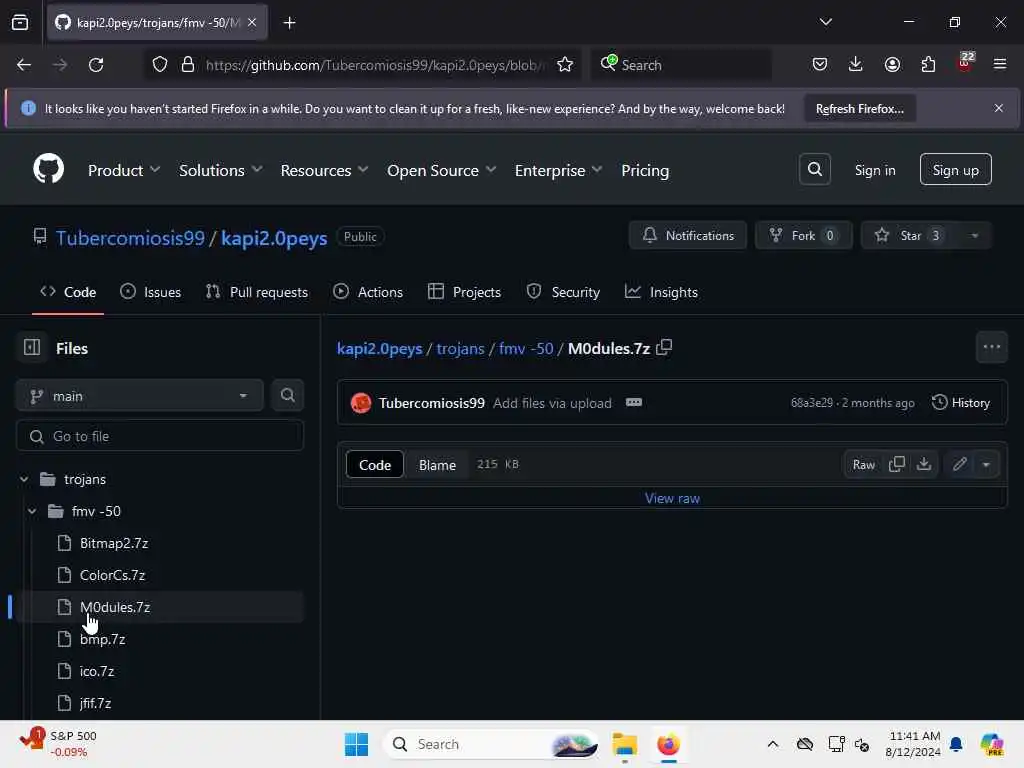Expand the Resources navigation menu
The width and height of the screenshot is (1024, 768).
click(x=325, y=170)
